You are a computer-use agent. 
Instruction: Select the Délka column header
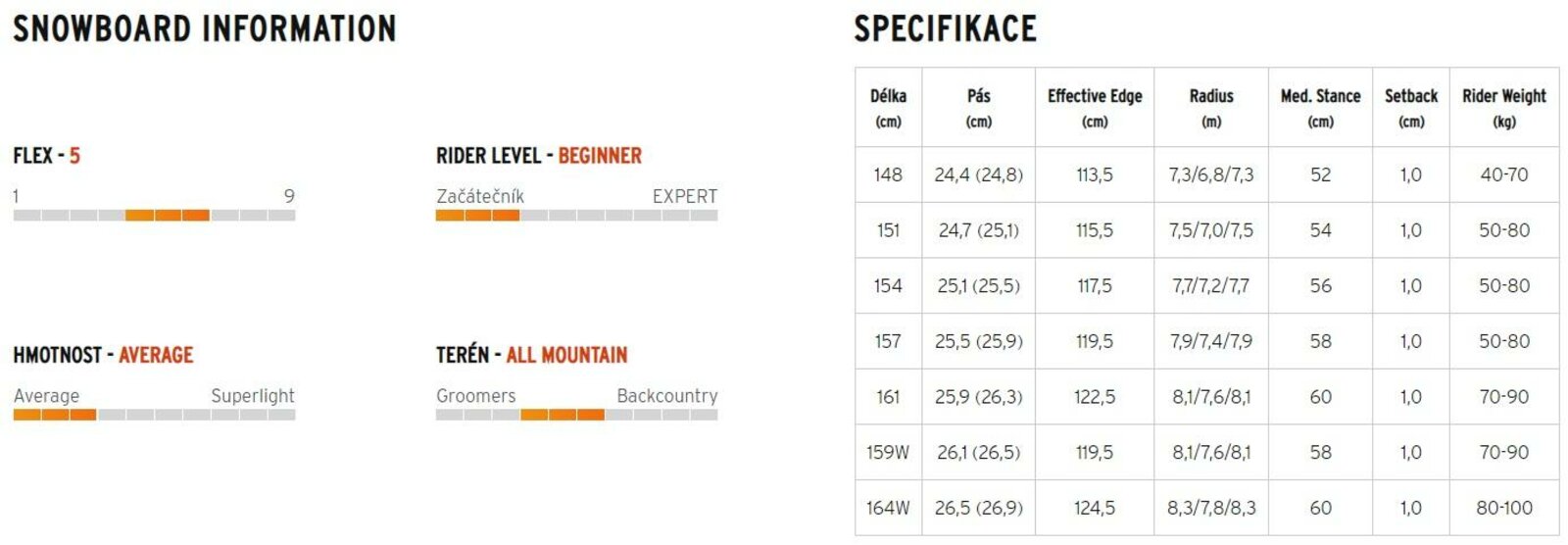coord(888,108)
